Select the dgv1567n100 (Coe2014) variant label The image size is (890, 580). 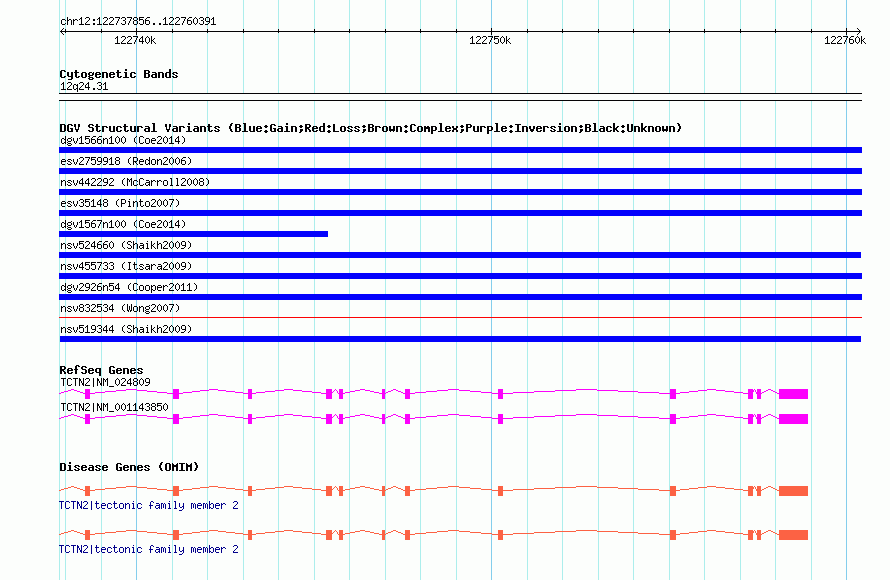(x=123, y=224)
